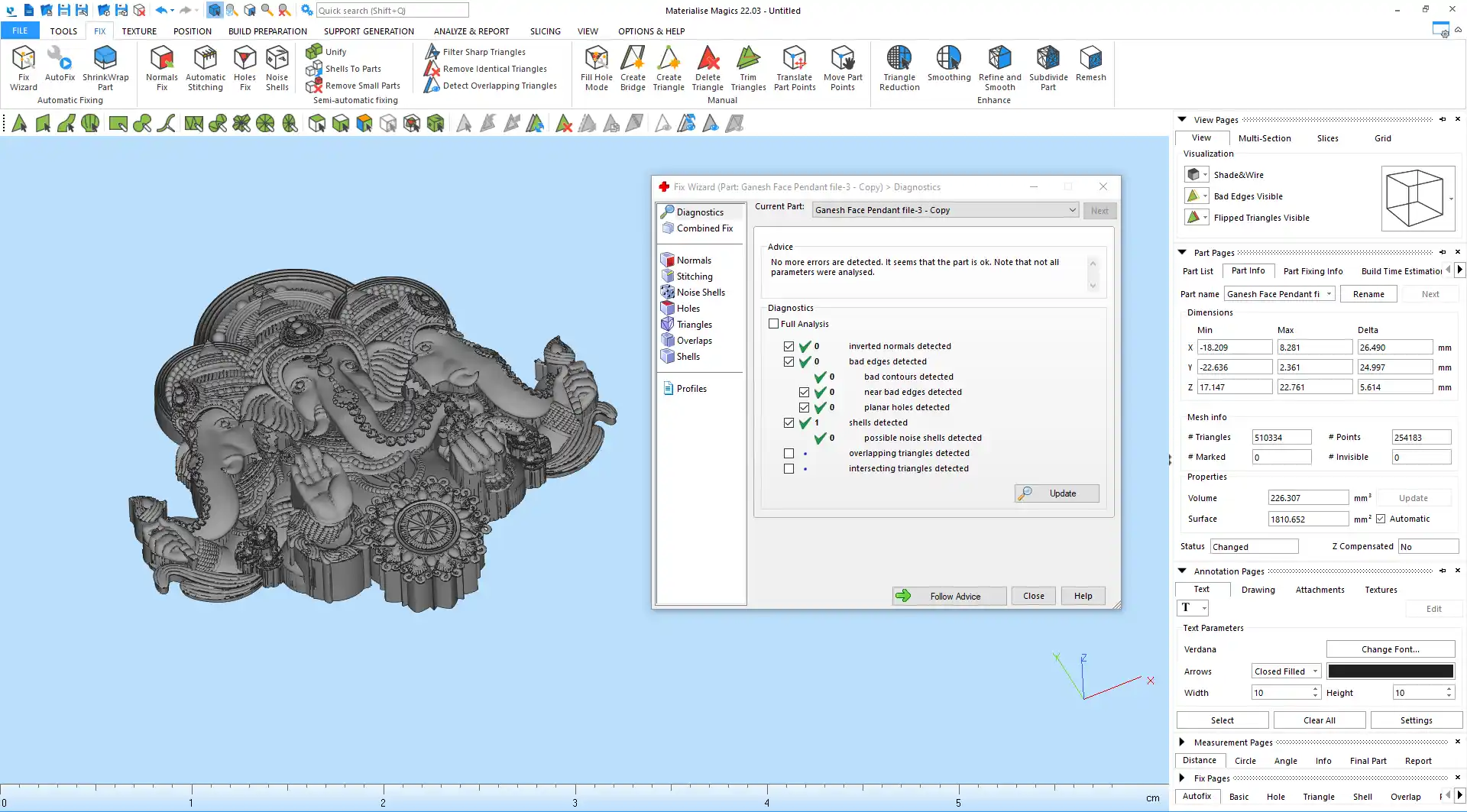Check overlapping triangles detected option
Viewport: 1467px width, 812px height.
(x=789, y=453)
